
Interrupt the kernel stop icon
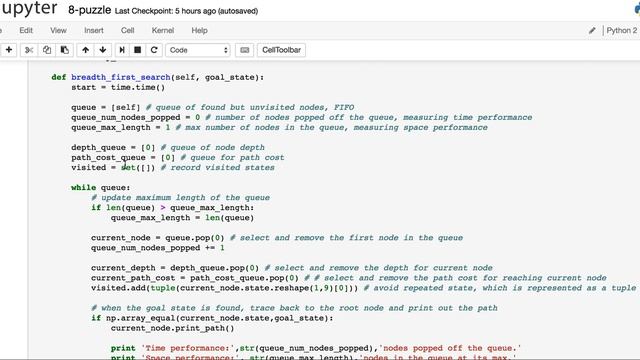(138, 50)
